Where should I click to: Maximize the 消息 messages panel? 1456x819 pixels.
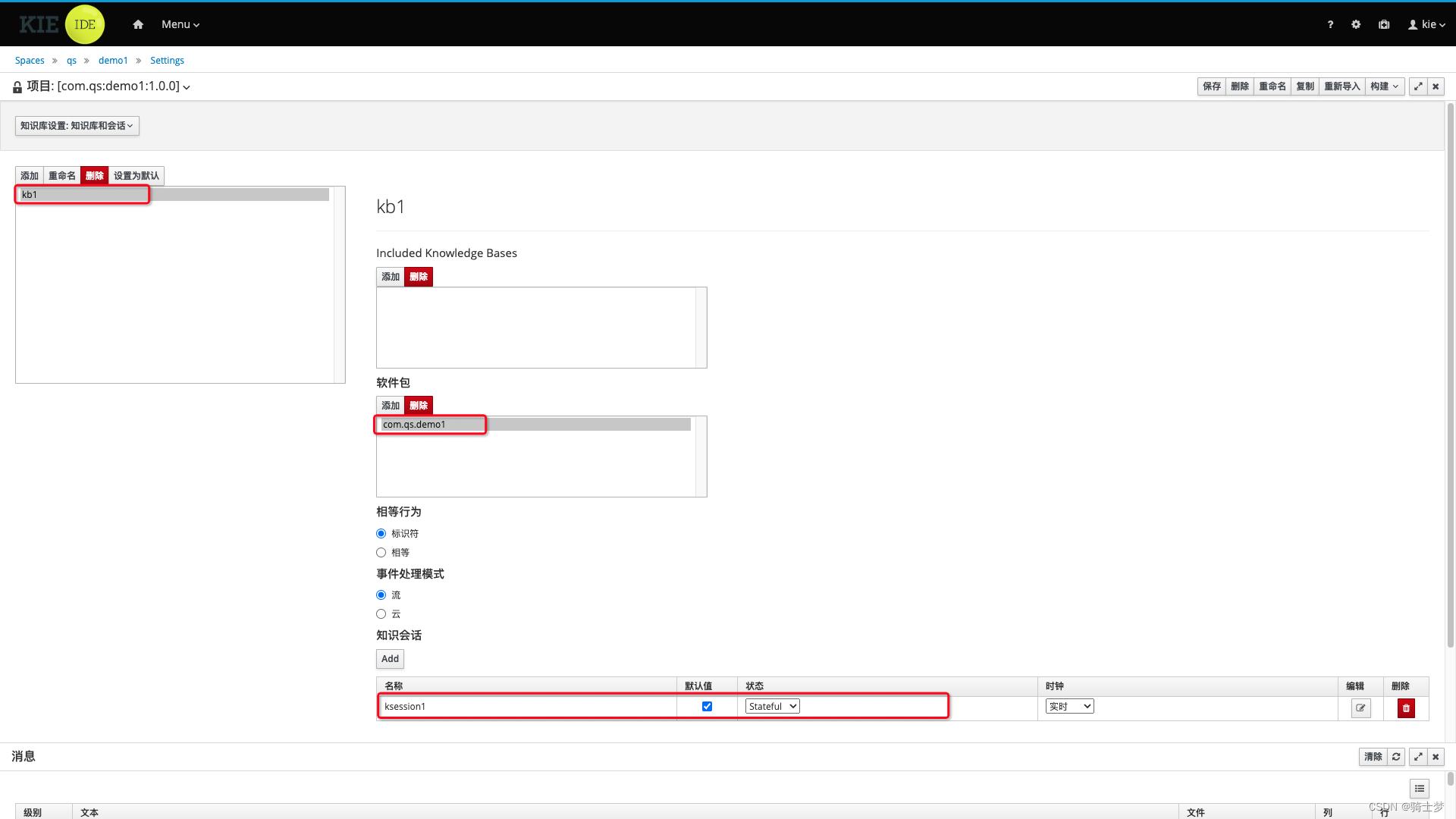pos(1418,757)
